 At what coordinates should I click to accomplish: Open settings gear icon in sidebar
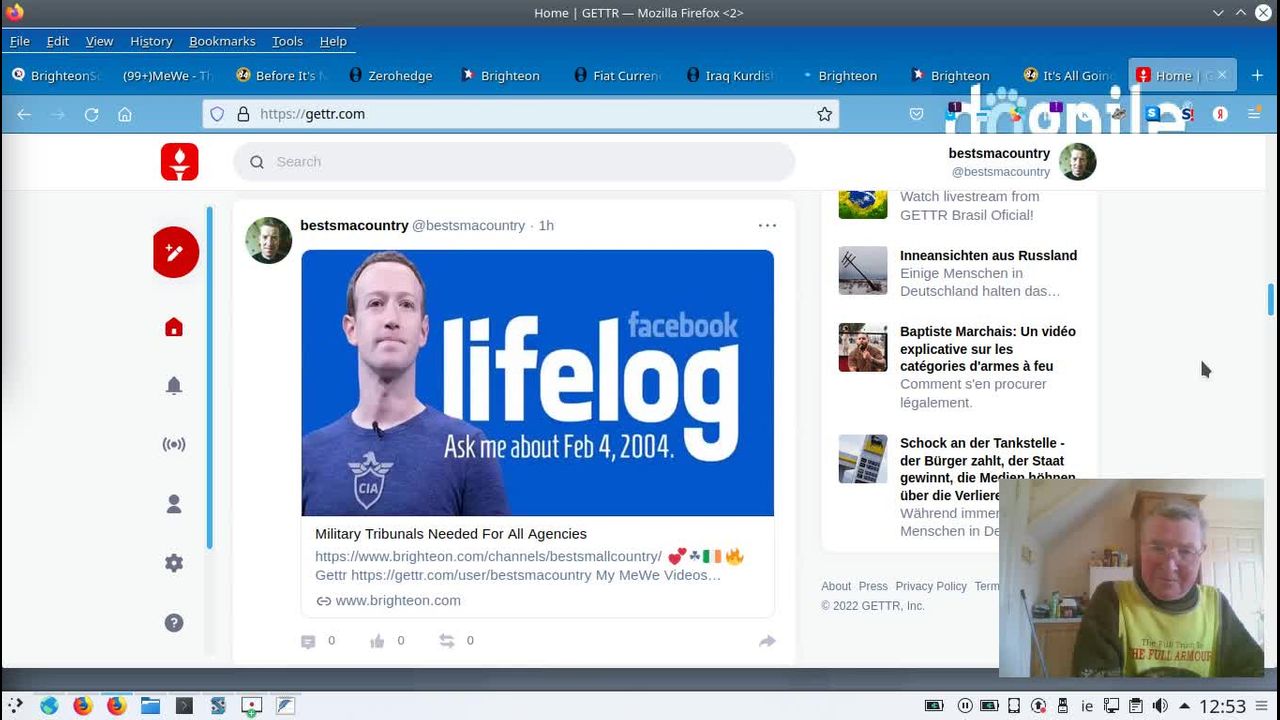tap(174, 564)
